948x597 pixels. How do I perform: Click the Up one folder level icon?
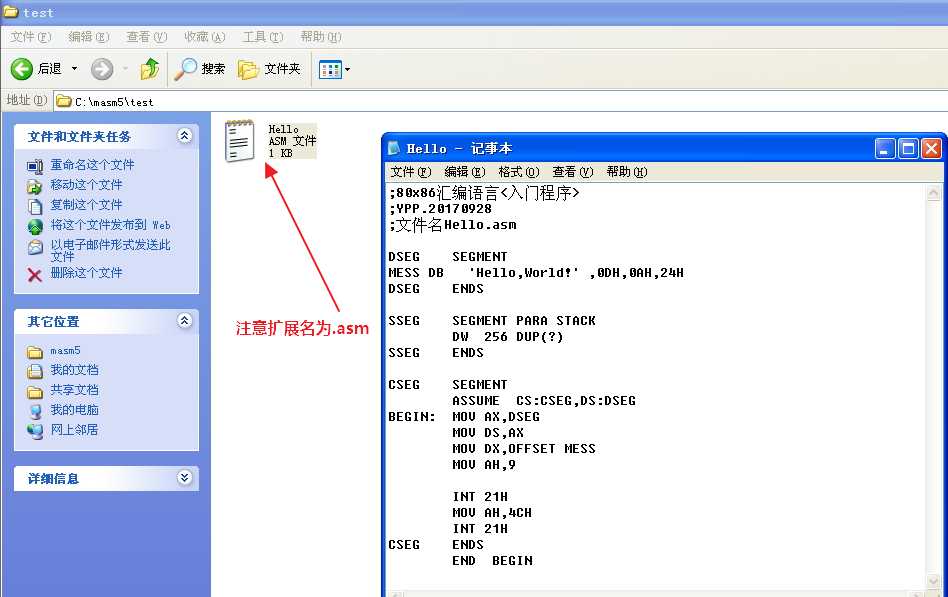coord(150,69)
